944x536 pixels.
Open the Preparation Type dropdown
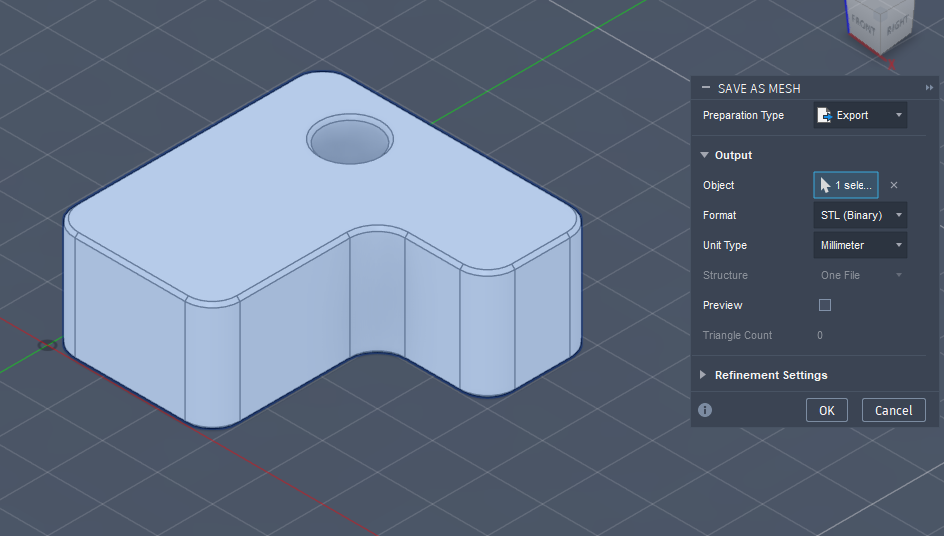pos(860,115)
